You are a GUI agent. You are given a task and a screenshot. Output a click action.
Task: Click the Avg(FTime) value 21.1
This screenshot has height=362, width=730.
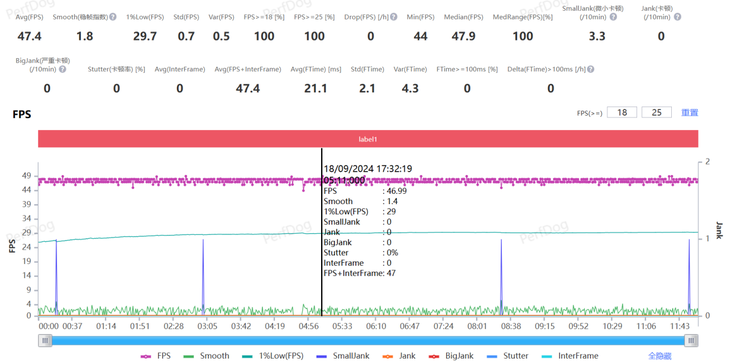coord(315,88)
